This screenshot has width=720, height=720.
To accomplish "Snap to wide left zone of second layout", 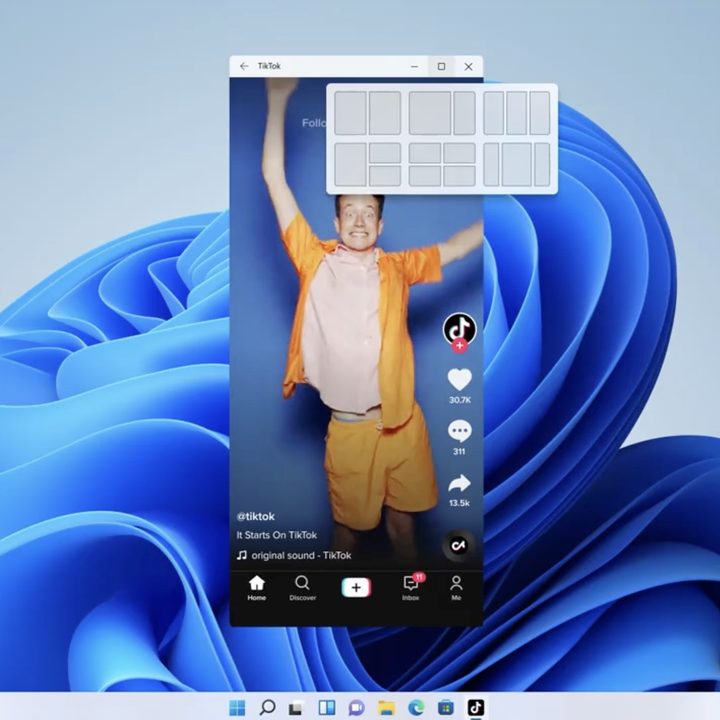I will click(x=430, y=113).
